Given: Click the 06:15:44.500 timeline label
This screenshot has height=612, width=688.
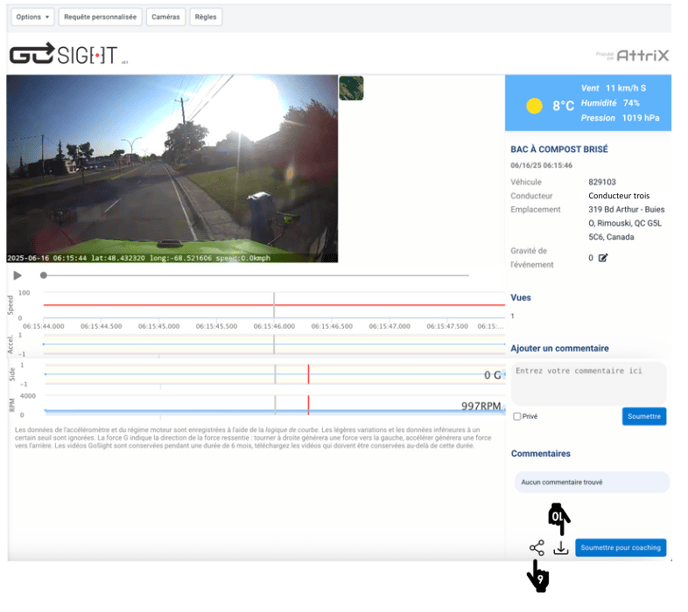Looking at the screenshot, I should pos(101,327).
